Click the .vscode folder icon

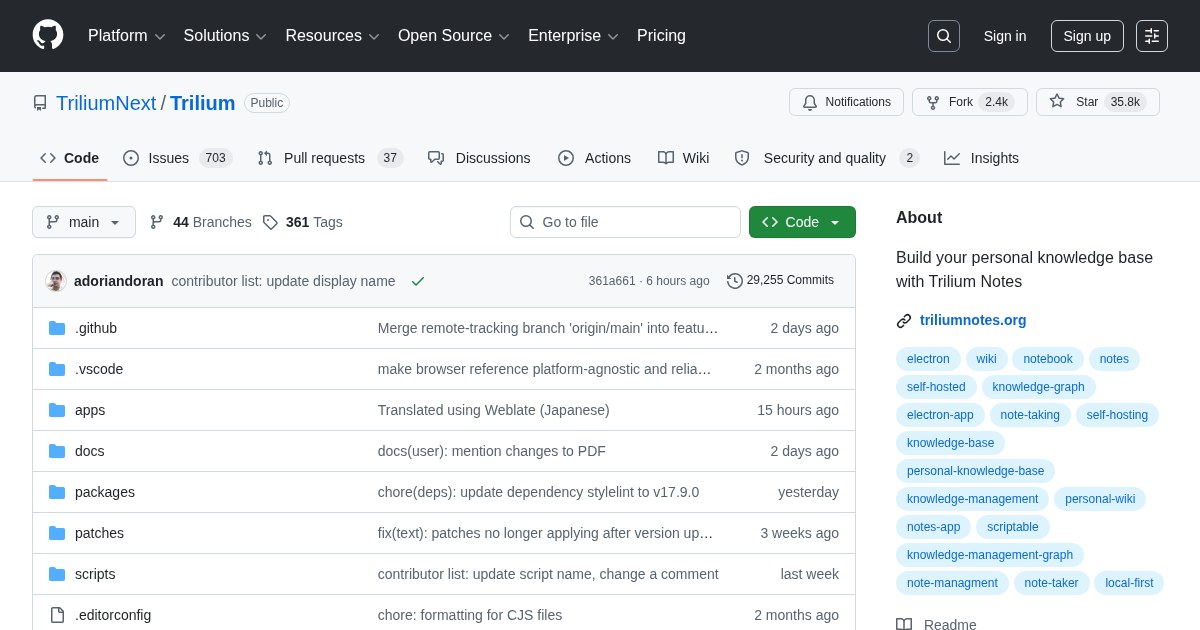click(57, 369)
